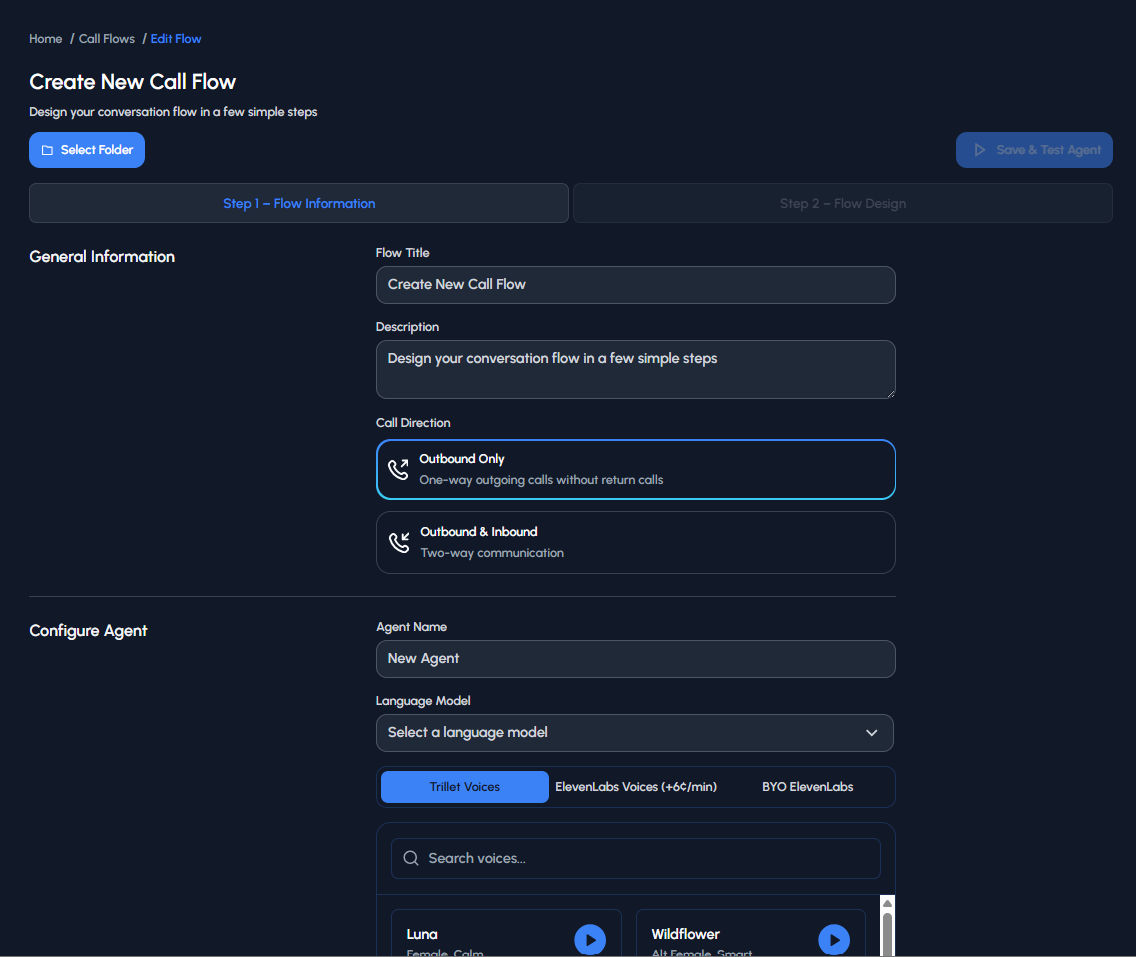Expand the language model chevron arrow
The height and width of the screenshot is (957, 1136).
869,733
